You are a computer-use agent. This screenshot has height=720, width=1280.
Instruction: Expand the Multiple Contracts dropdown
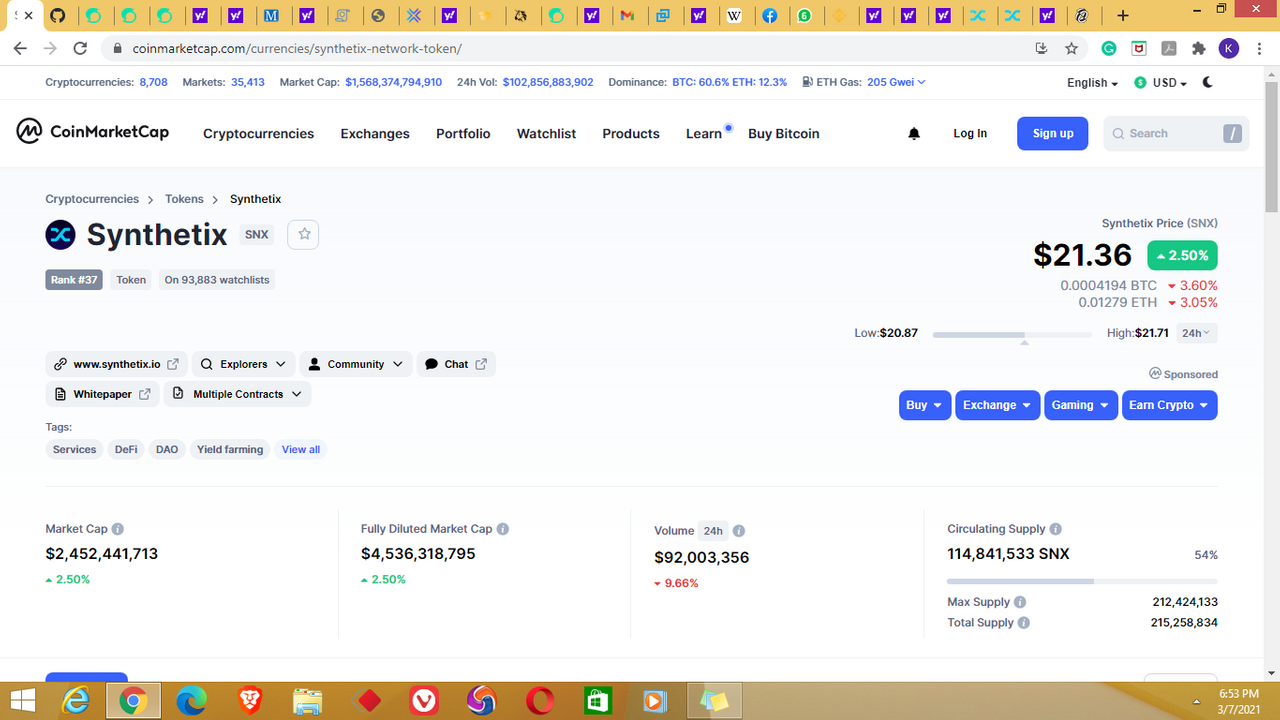click(238, 394)
